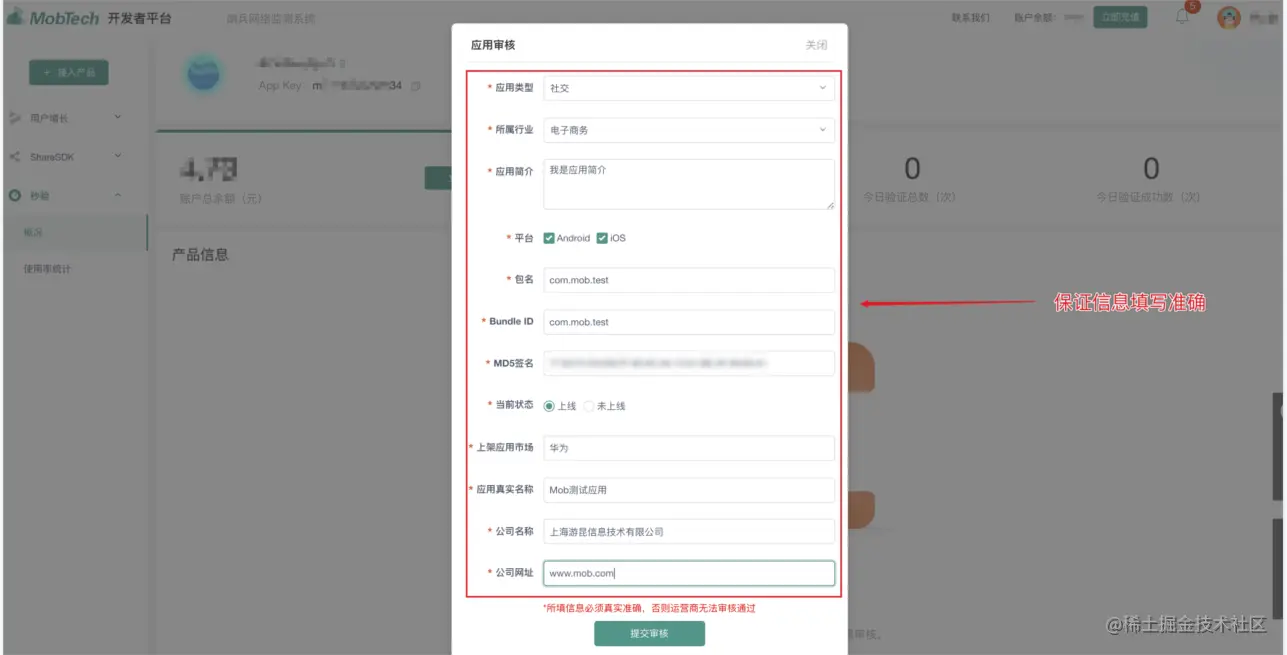Switch to 使用率统计 in the sidebar
The width and height of the screenshot is (1287, 655).
[47, 268]
